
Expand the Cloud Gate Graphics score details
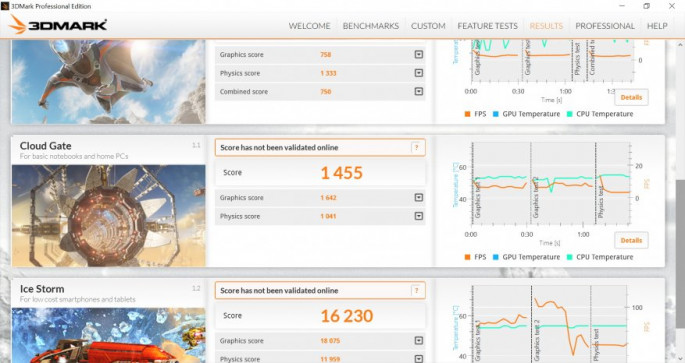click(x=419, y=198)
